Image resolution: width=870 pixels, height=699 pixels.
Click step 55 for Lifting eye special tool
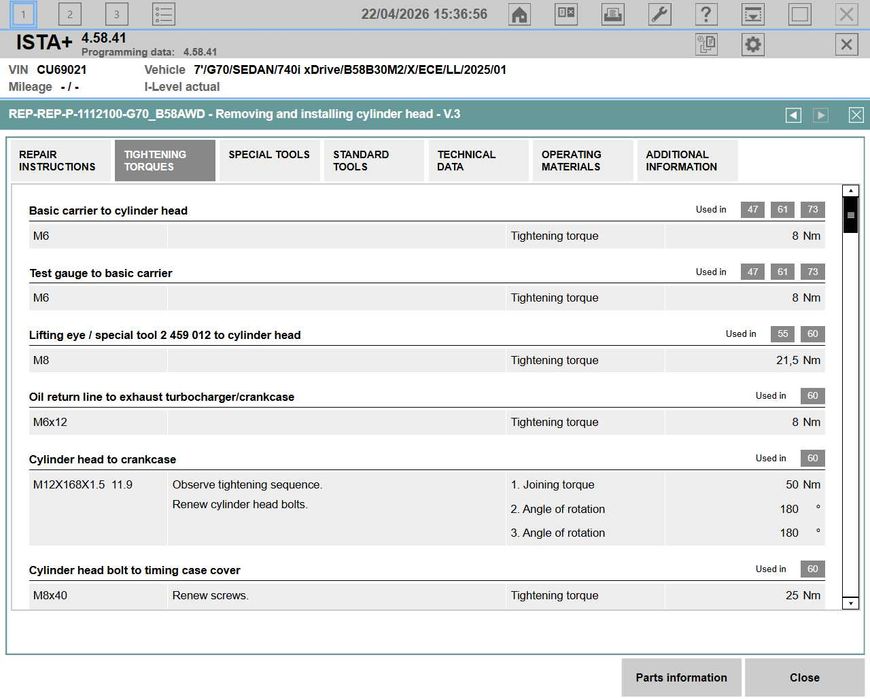(782, 334)
